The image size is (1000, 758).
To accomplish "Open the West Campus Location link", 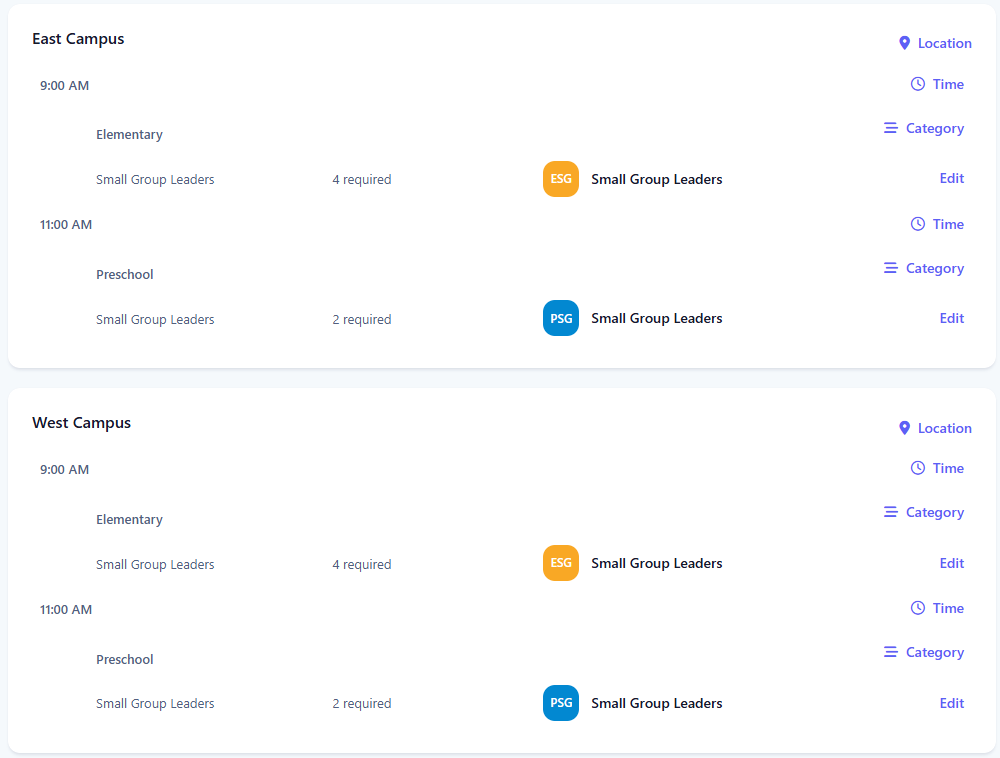I will 945,428.
